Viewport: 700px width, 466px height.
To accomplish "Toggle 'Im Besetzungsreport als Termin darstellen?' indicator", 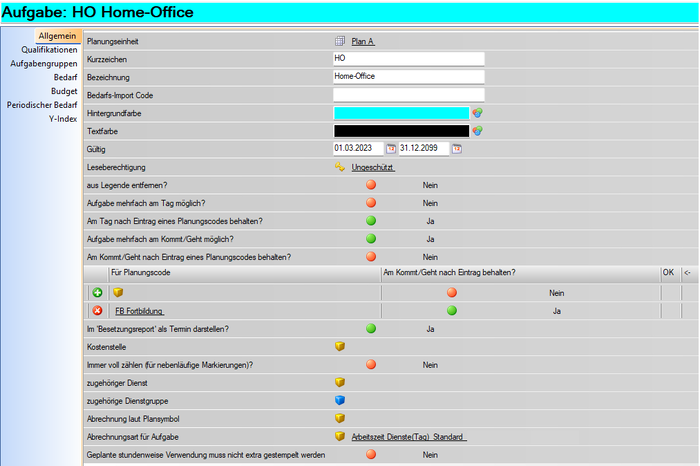I will [371, 328].
